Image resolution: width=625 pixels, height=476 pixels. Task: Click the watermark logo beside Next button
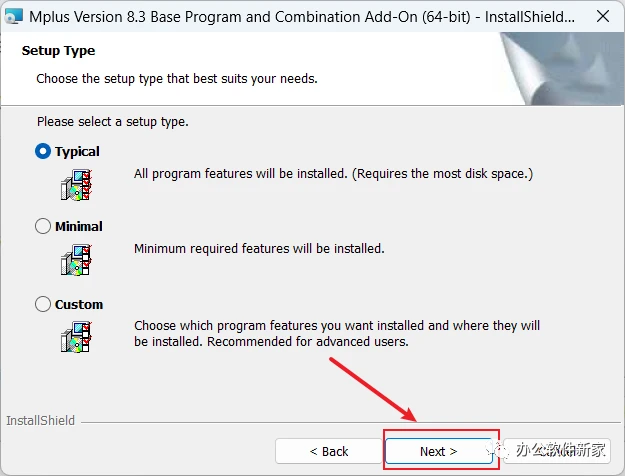(497, 451)
